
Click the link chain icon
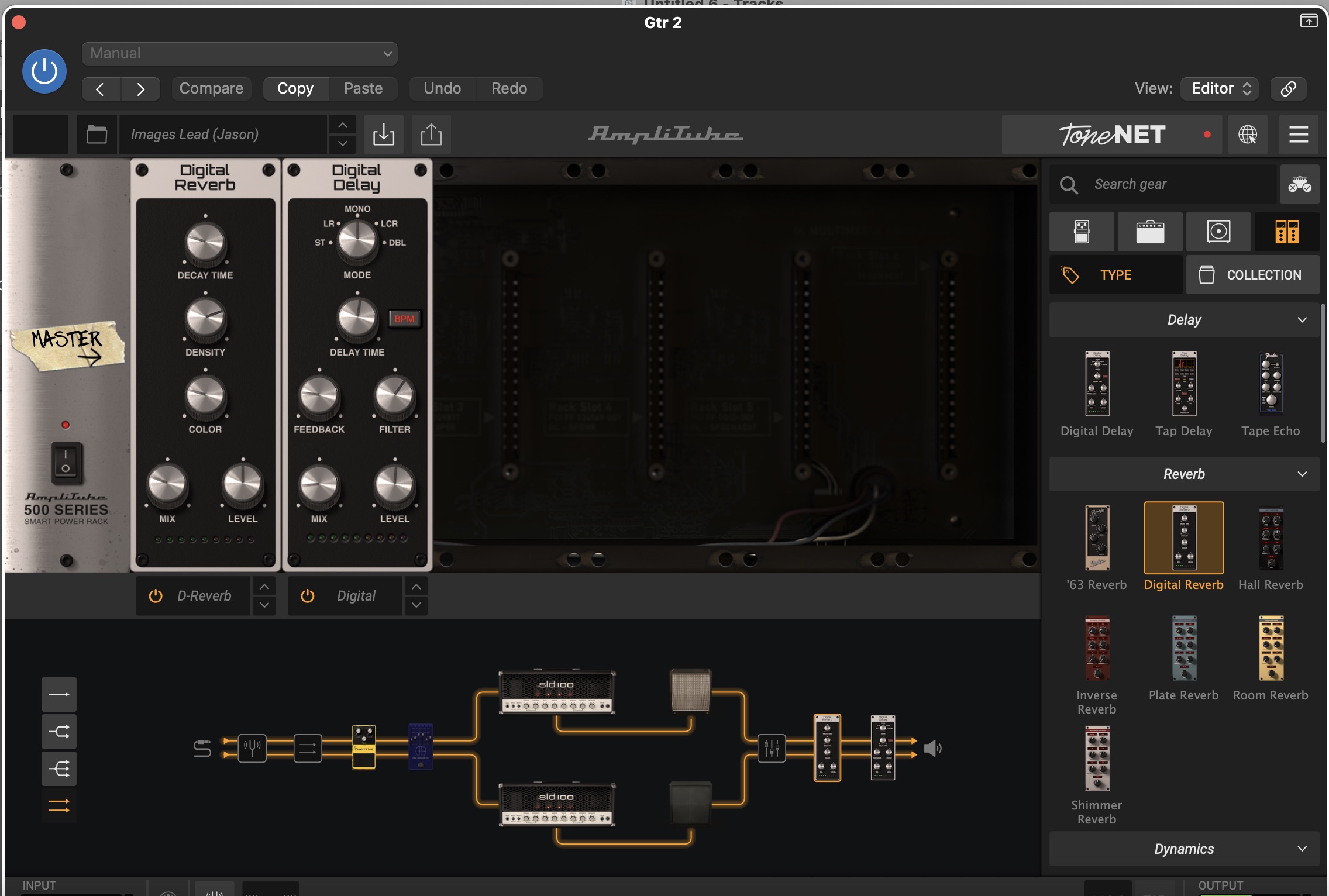coord(1289,88)
